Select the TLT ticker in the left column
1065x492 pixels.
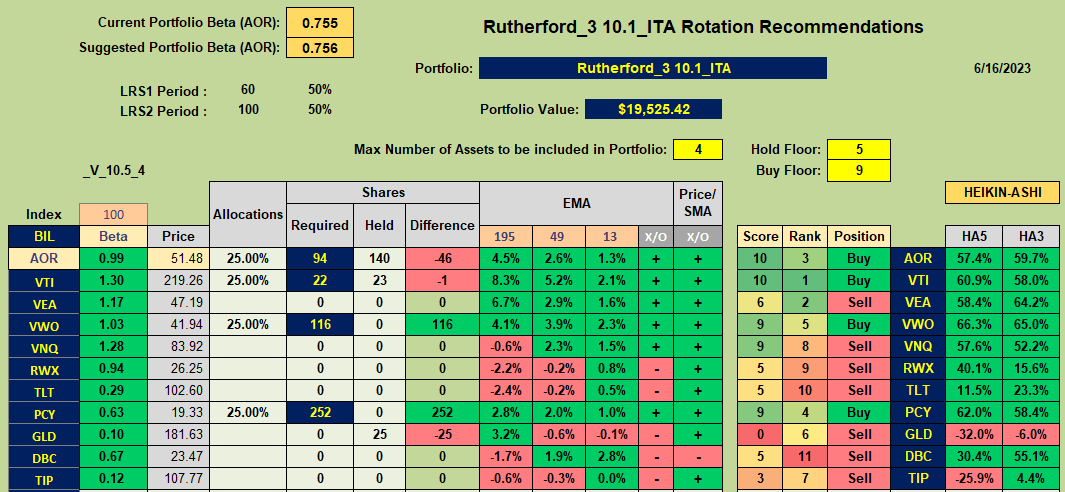pos(43,391)
